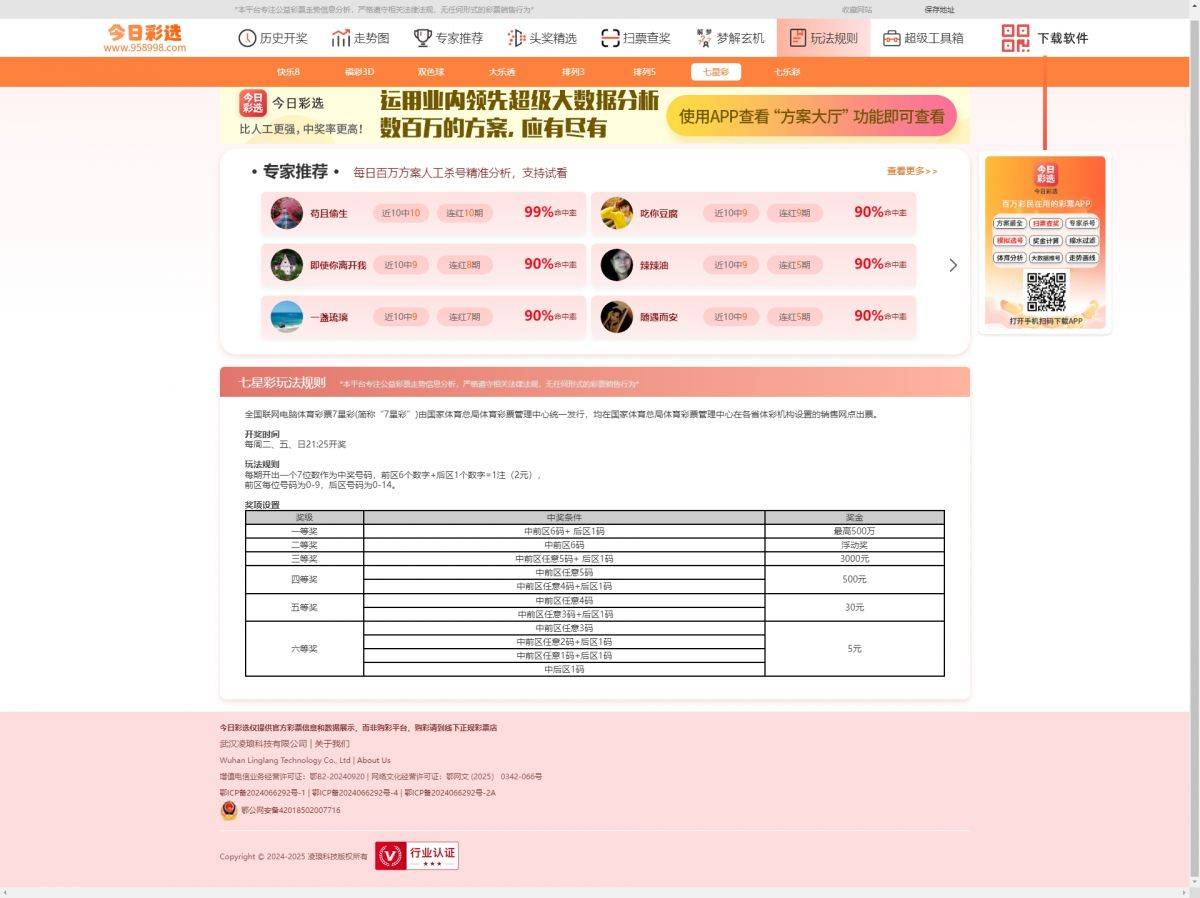Click the 走势图 chart icon
This screenshot has width=1200, height=898.
tap(341, 38)
